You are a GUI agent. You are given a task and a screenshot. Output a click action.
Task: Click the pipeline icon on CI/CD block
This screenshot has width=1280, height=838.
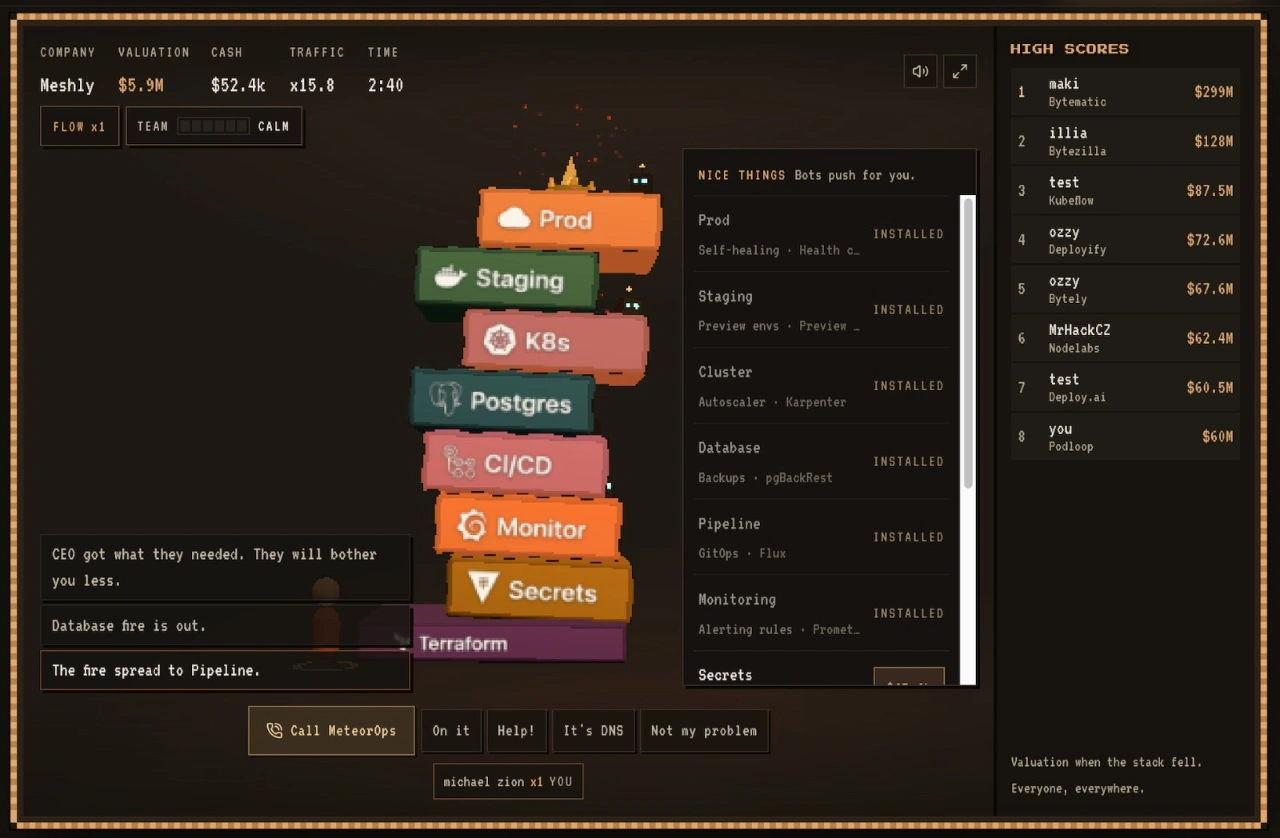coord(459,462)
